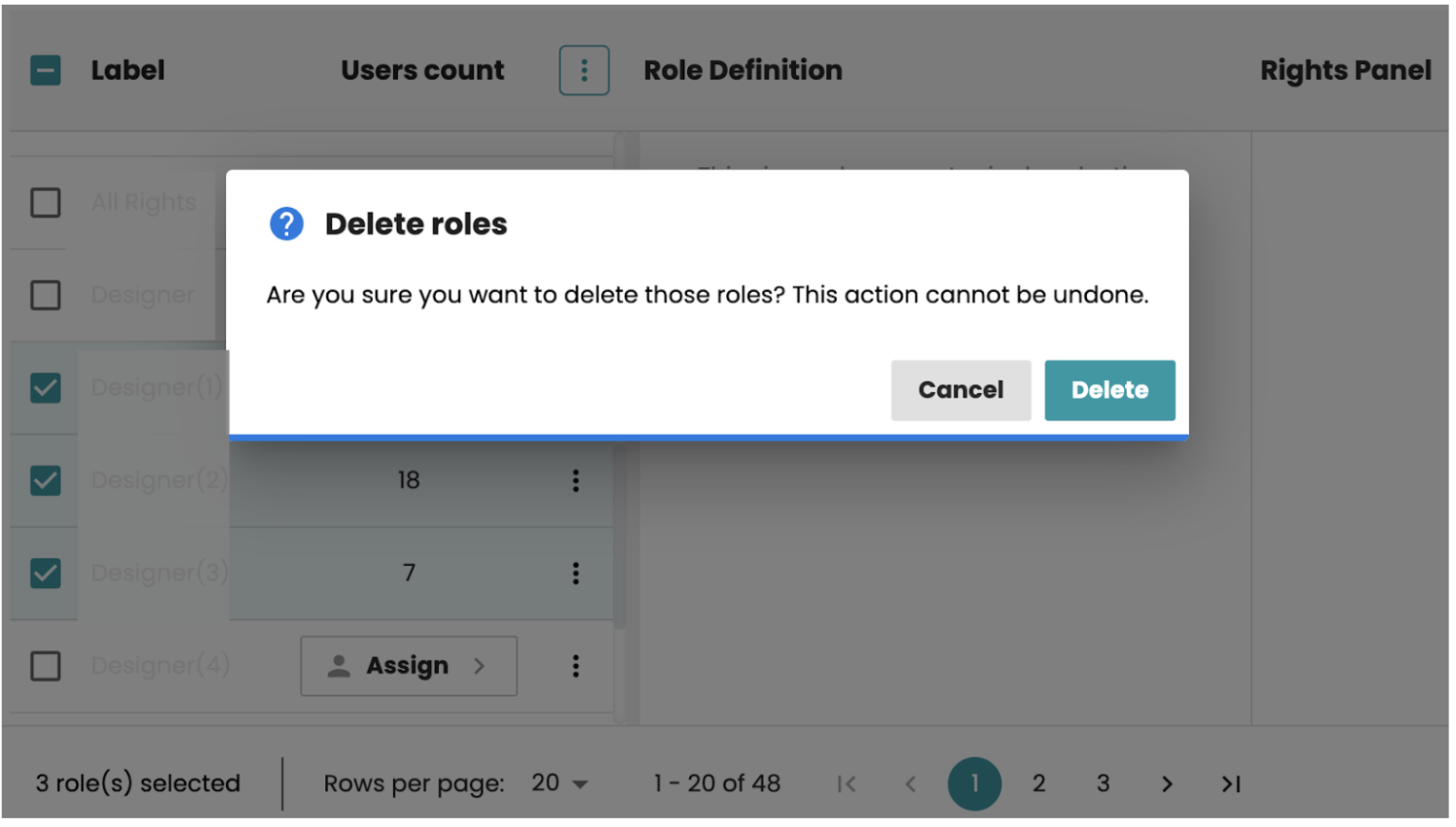Click the blue question mark dialog icon

(286, 224)
